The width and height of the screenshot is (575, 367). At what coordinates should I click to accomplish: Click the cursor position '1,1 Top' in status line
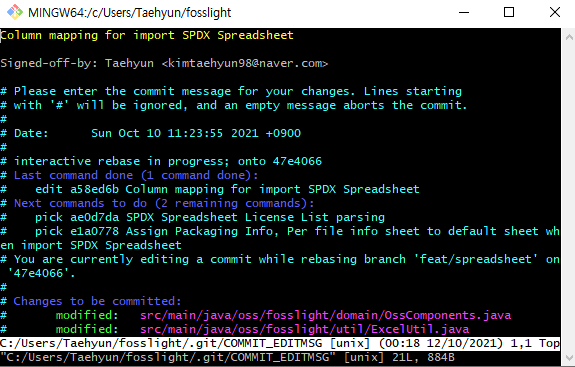click(535, 344)
